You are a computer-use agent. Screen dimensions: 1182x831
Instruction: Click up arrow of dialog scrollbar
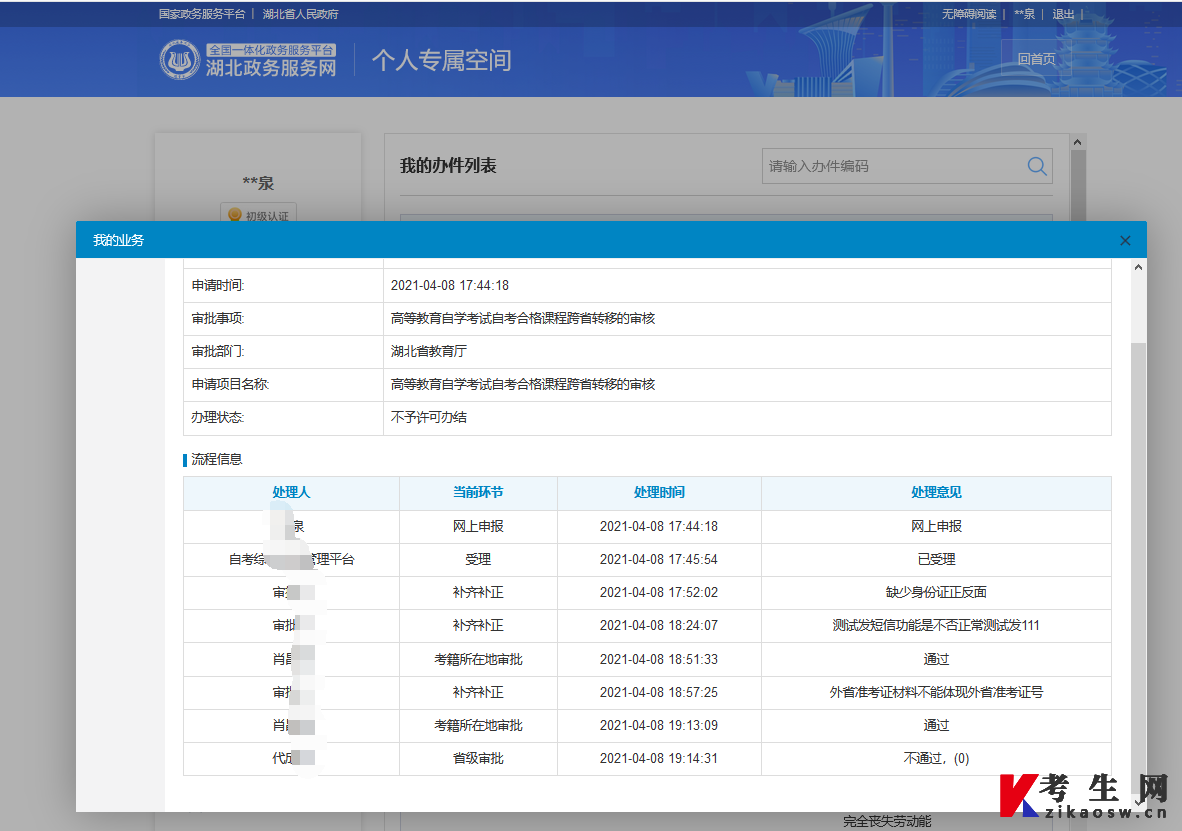1138,267
